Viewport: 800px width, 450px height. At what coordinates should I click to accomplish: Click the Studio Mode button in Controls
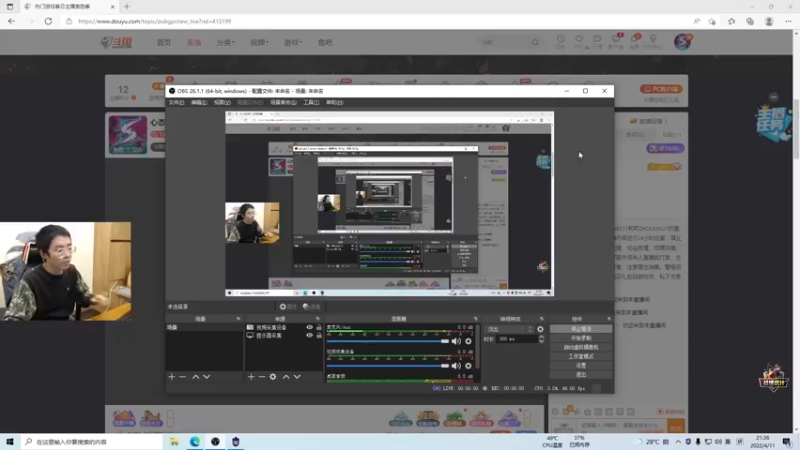tap(581, 357)
